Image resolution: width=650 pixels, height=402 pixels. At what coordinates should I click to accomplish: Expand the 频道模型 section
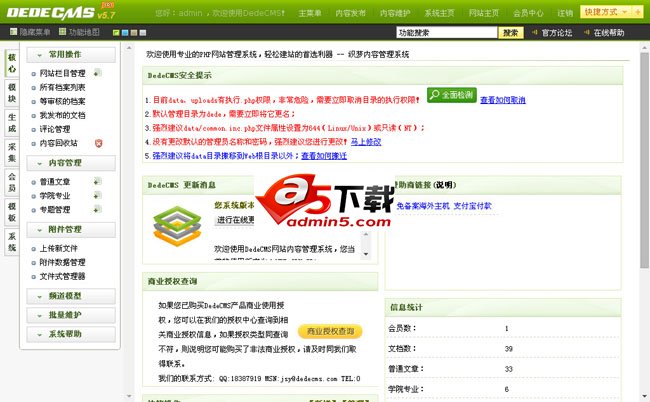[x=71, y=296]
